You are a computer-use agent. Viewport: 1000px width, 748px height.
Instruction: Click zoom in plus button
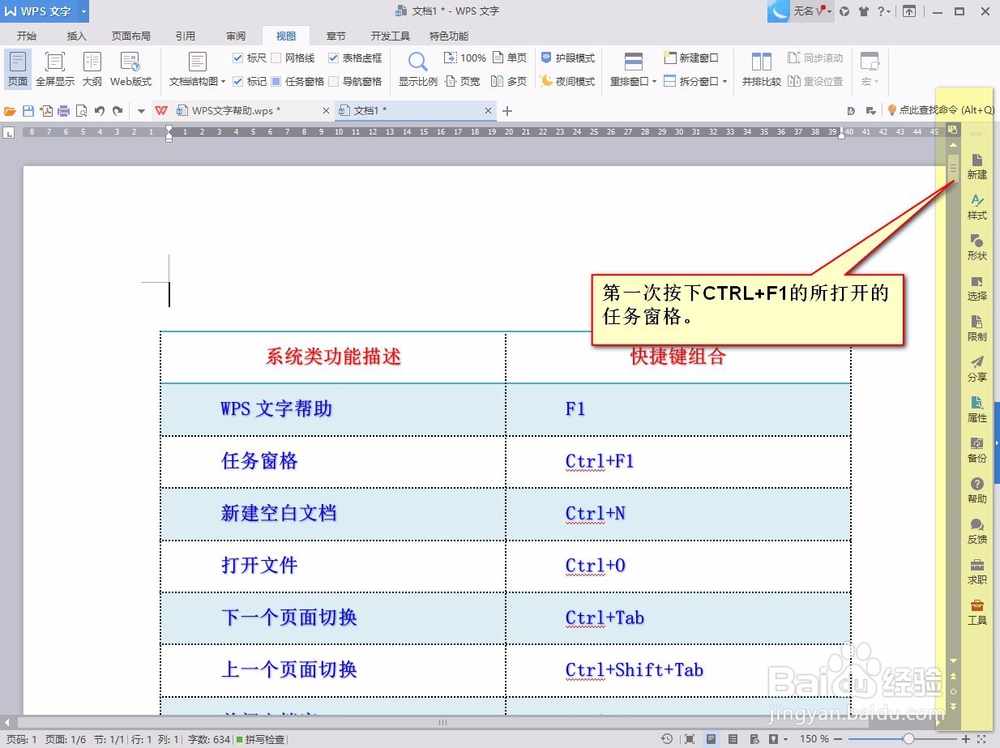966,738
